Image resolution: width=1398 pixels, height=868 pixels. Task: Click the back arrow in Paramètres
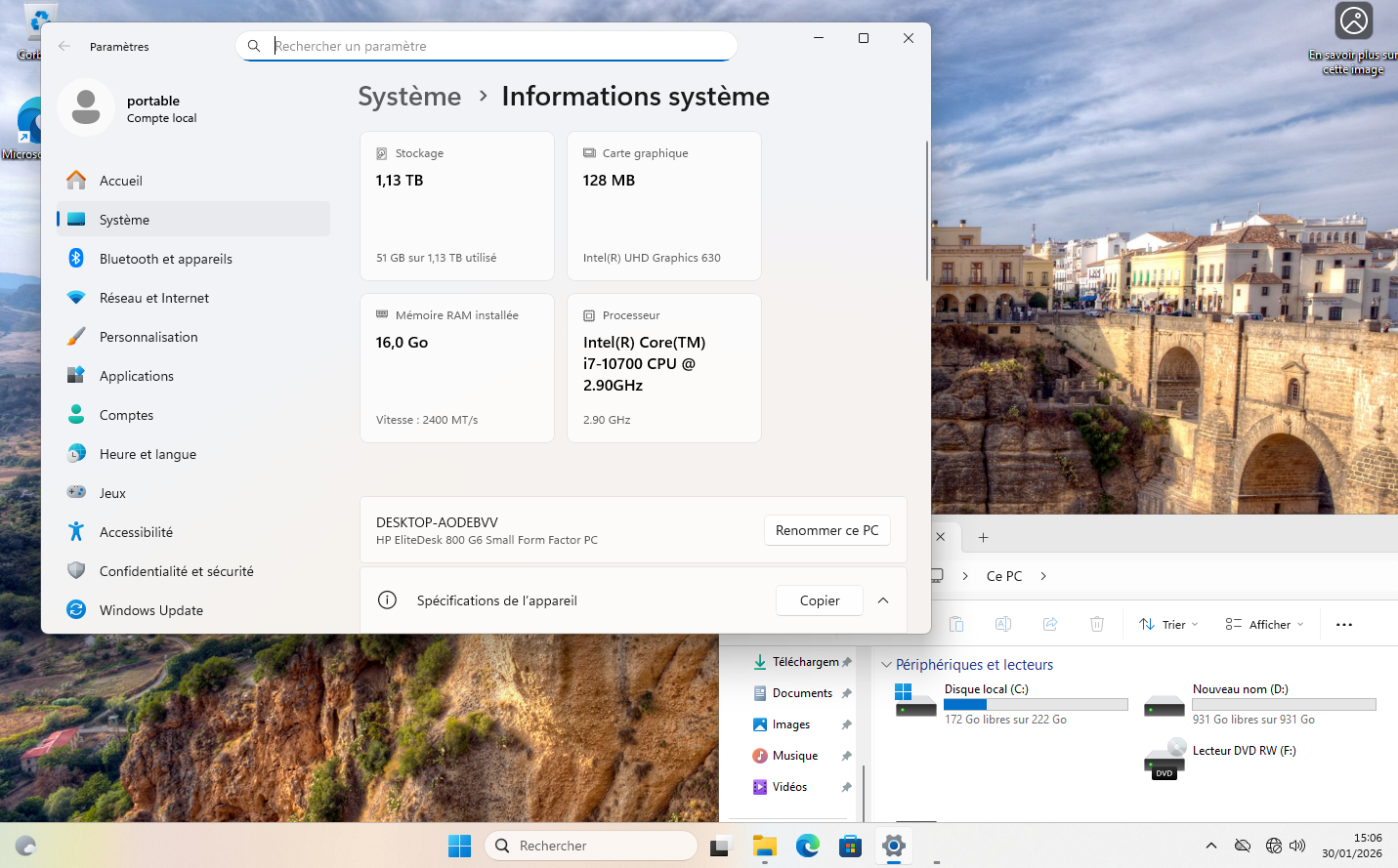(64, 46)
